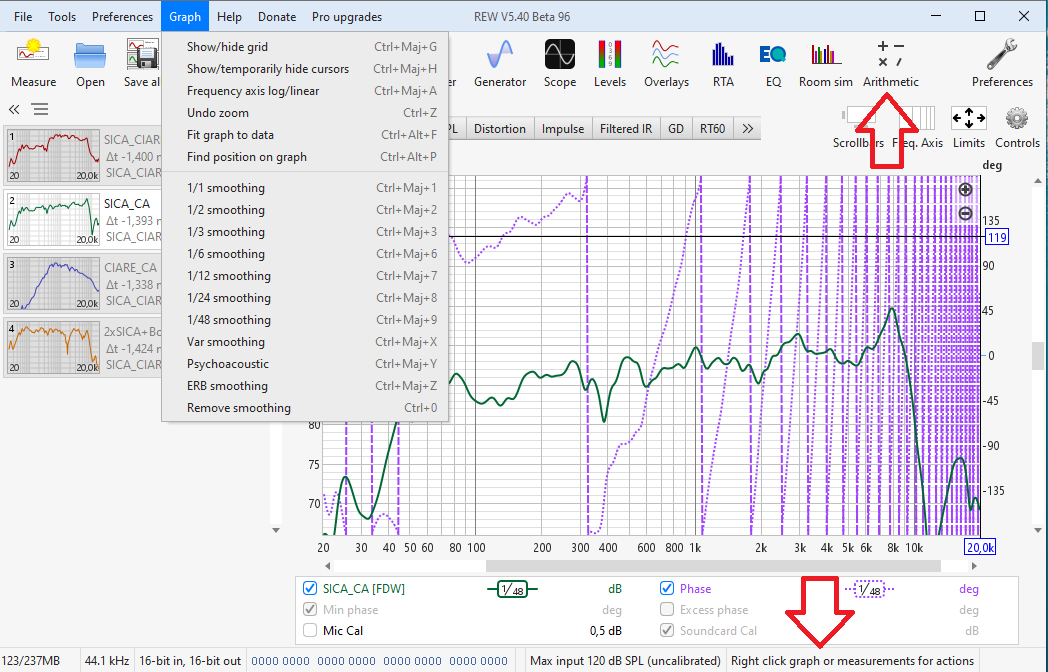Expand more graph tabs with the chevron
The height and width of the screenshot is (672, 1048).
(x=747, y=129)
